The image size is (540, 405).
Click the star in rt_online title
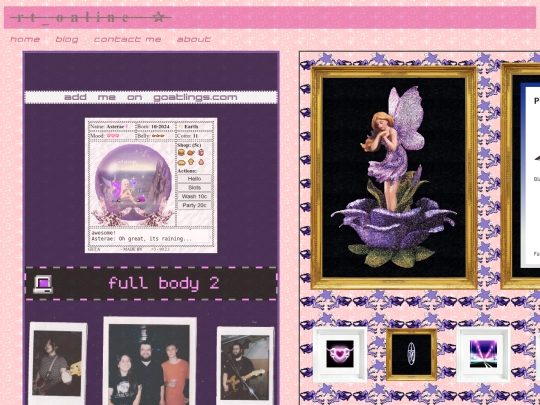[x=158, y=17]
